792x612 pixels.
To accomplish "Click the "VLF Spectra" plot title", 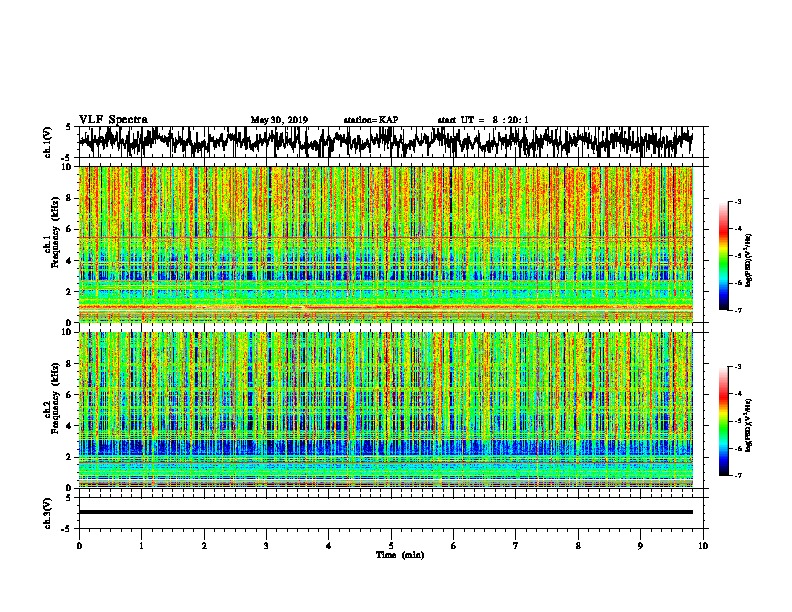I will click(x=113, y=120).
